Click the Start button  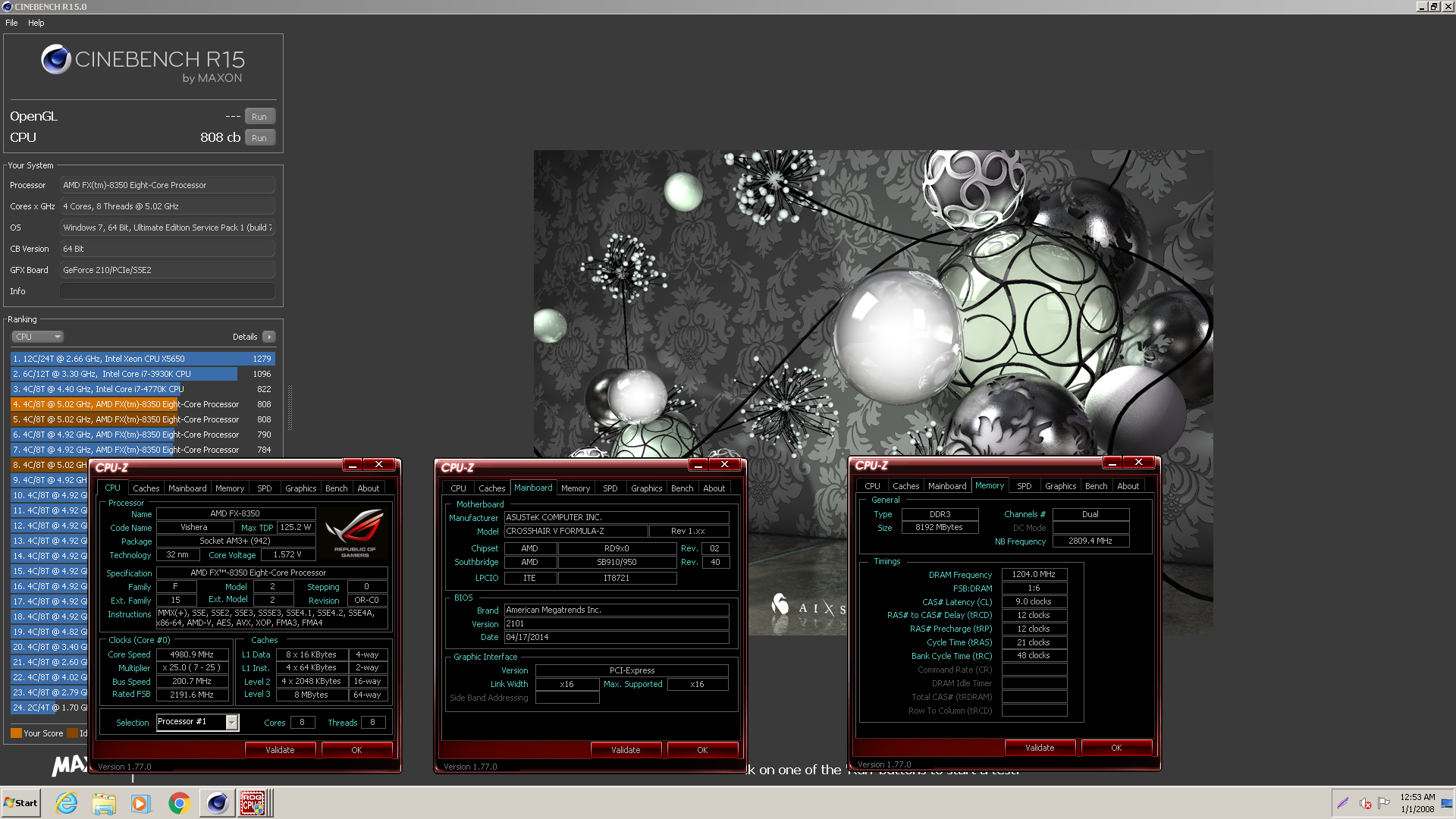(x=20, y=803)
